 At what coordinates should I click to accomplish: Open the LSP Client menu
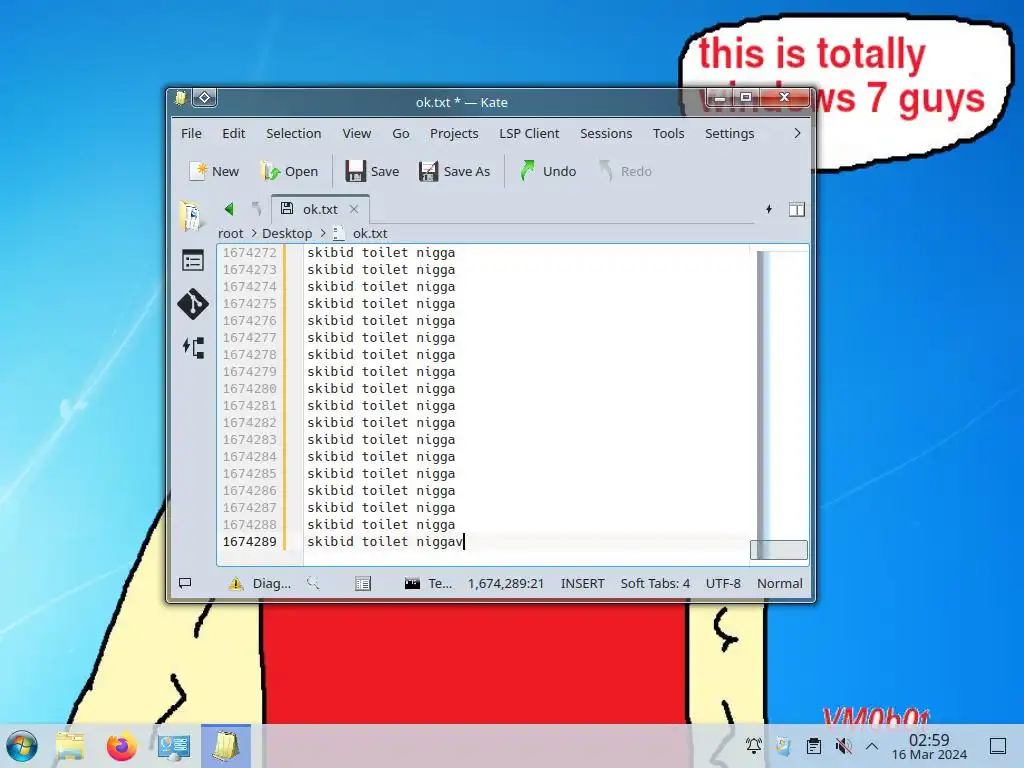click(x=529, y=133)
